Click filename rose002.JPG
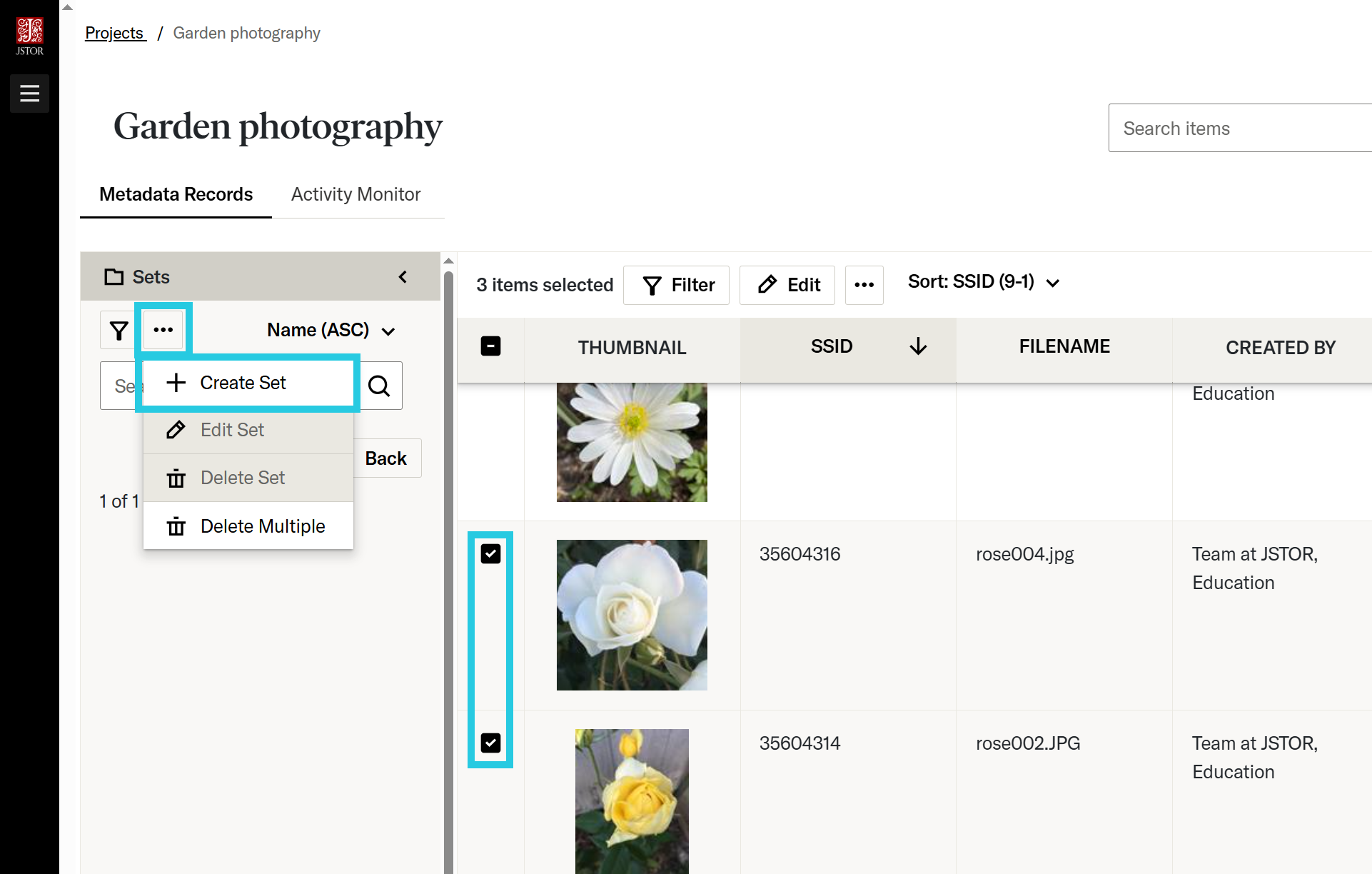 [1028, 743]
